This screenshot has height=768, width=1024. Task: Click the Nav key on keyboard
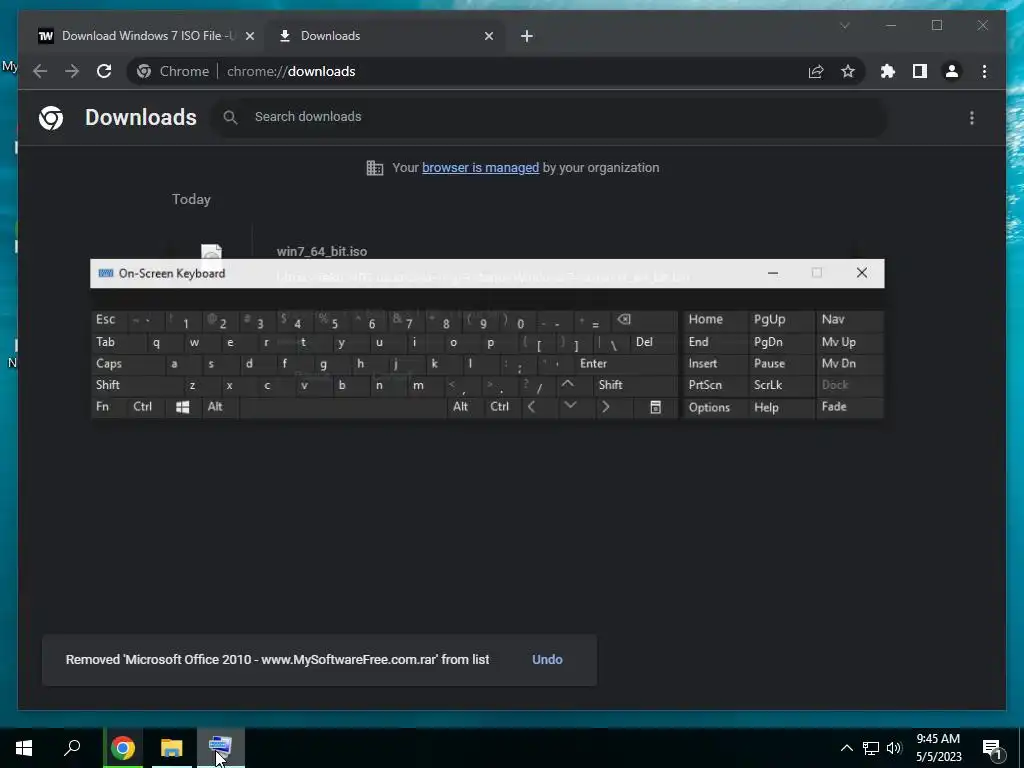tap(850, 320)
